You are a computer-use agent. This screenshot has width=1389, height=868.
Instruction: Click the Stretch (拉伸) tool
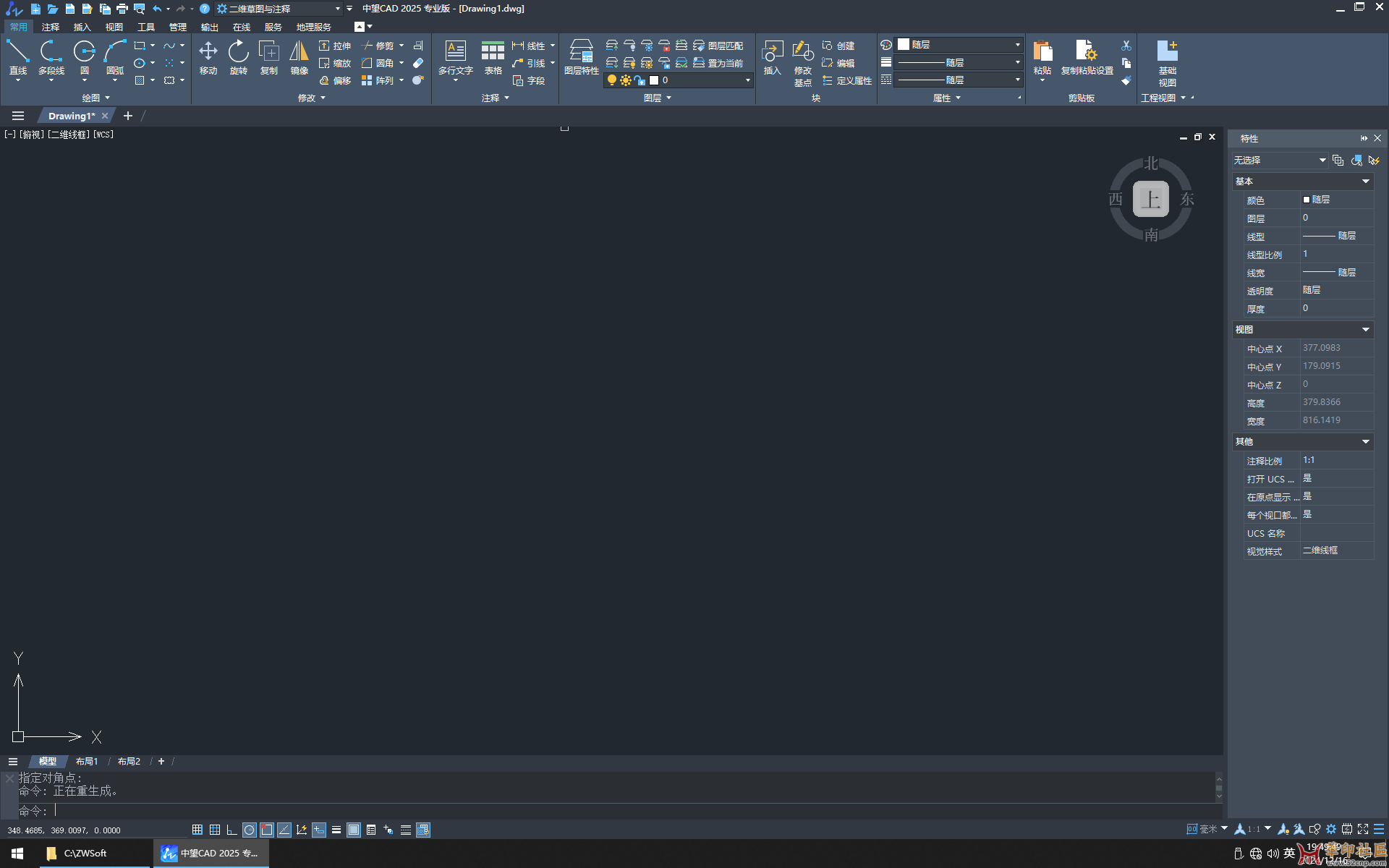coord(335,46)
